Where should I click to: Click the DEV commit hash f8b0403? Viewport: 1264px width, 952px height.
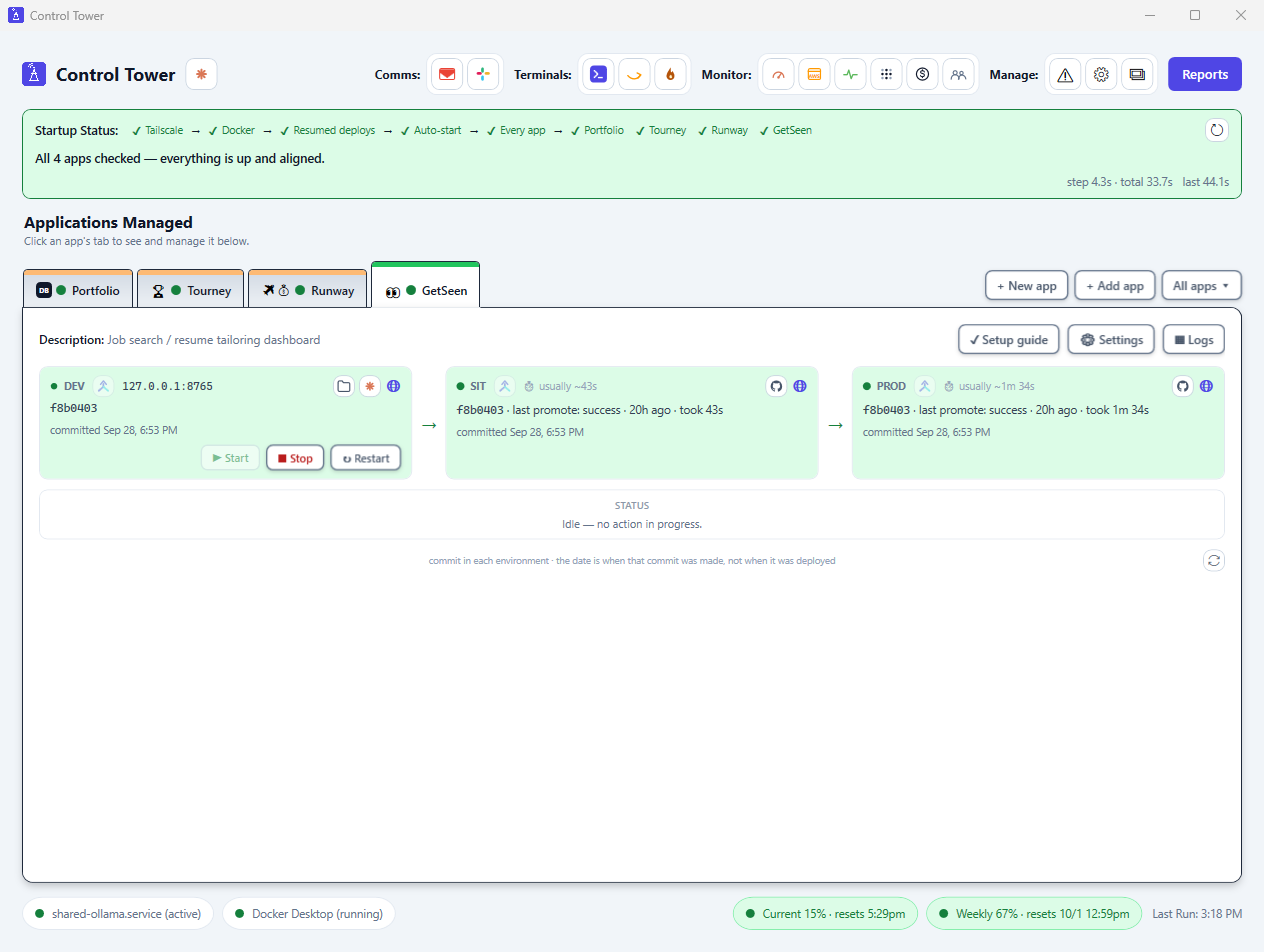coord(73,408)
